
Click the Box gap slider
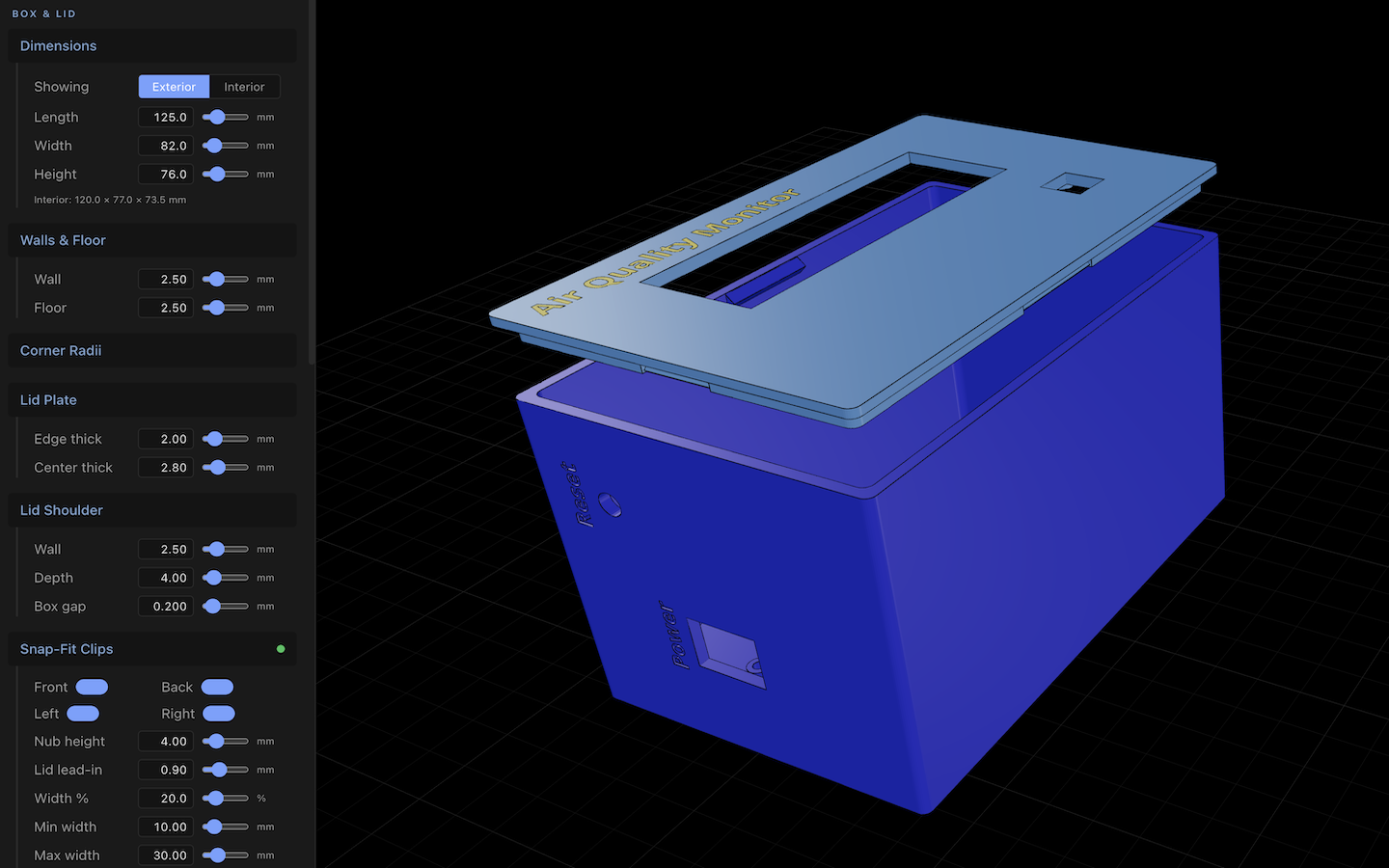coord(226,607)
